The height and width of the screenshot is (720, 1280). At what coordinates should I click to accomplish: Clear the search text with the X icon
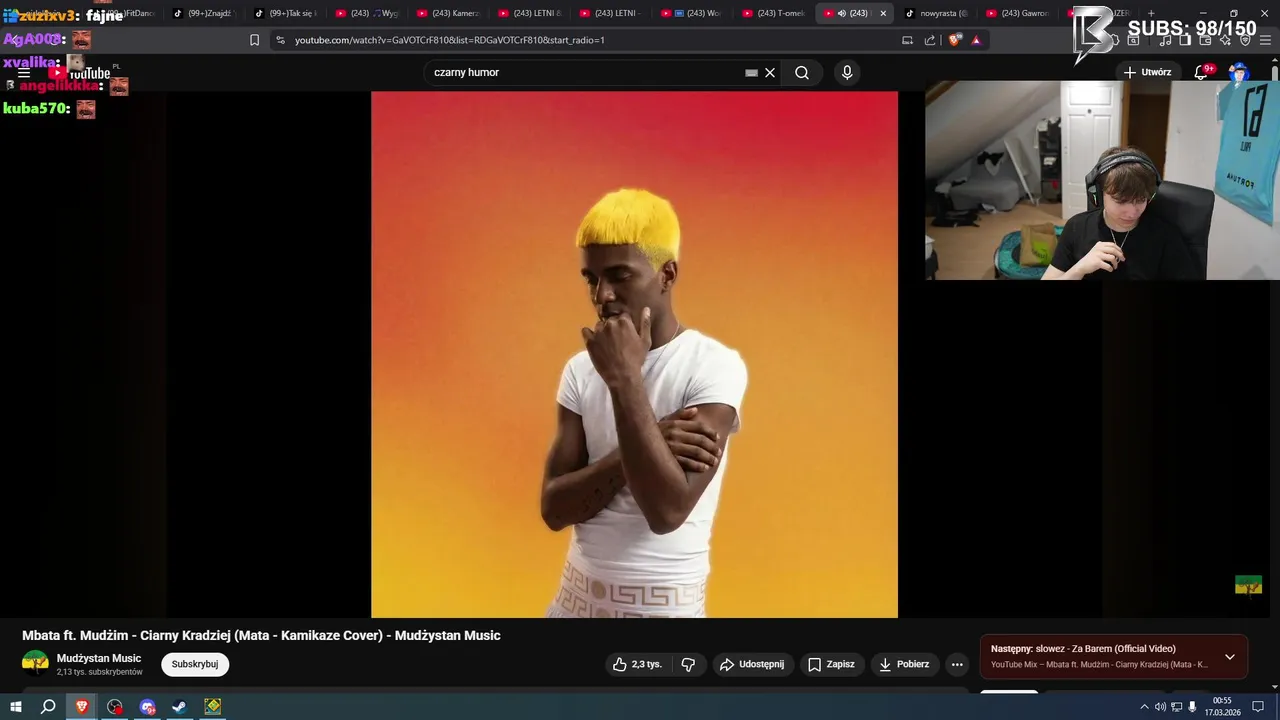tap(770, 73)
